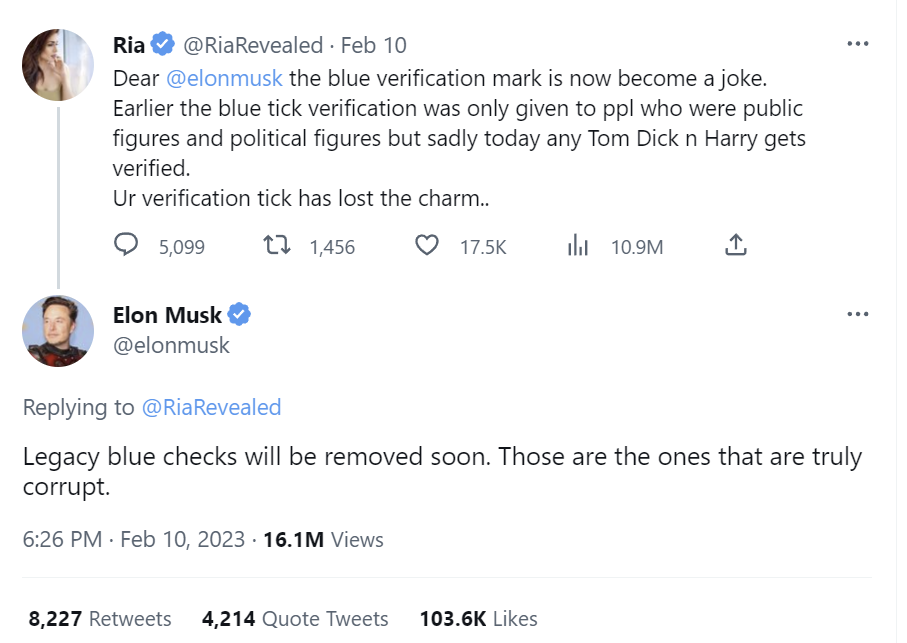This screenshot has width=907, height=643.
Task: Click the share icon on Ria's tweet
Action: 735,245
